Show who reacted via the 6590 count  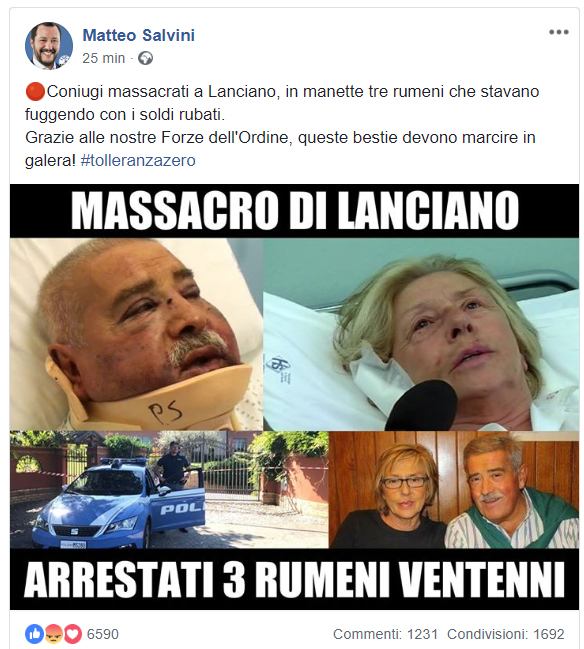click(103, 634)
